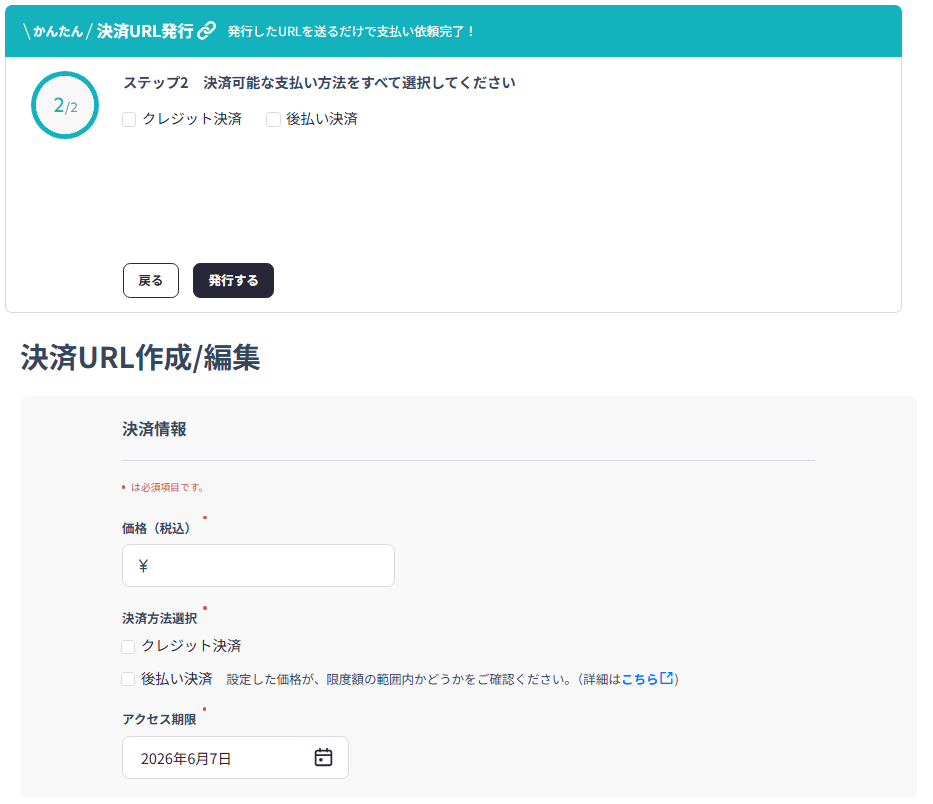Image resolution: width=933 pixels, height=804 pixels.
Task: Tick クレジット決済 under 決済方法選択
Action: 128,647
